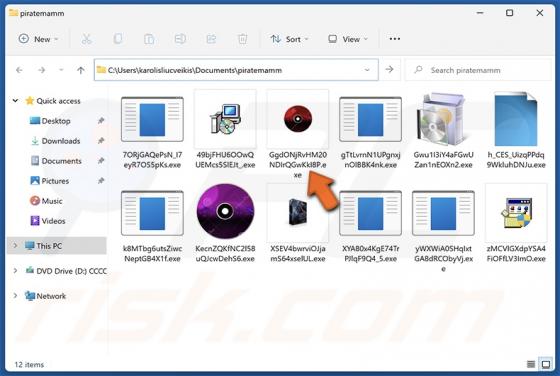Screen dimensions: 560x376
Task: Minimize the piratemamm window
Action: click(480, 13)
